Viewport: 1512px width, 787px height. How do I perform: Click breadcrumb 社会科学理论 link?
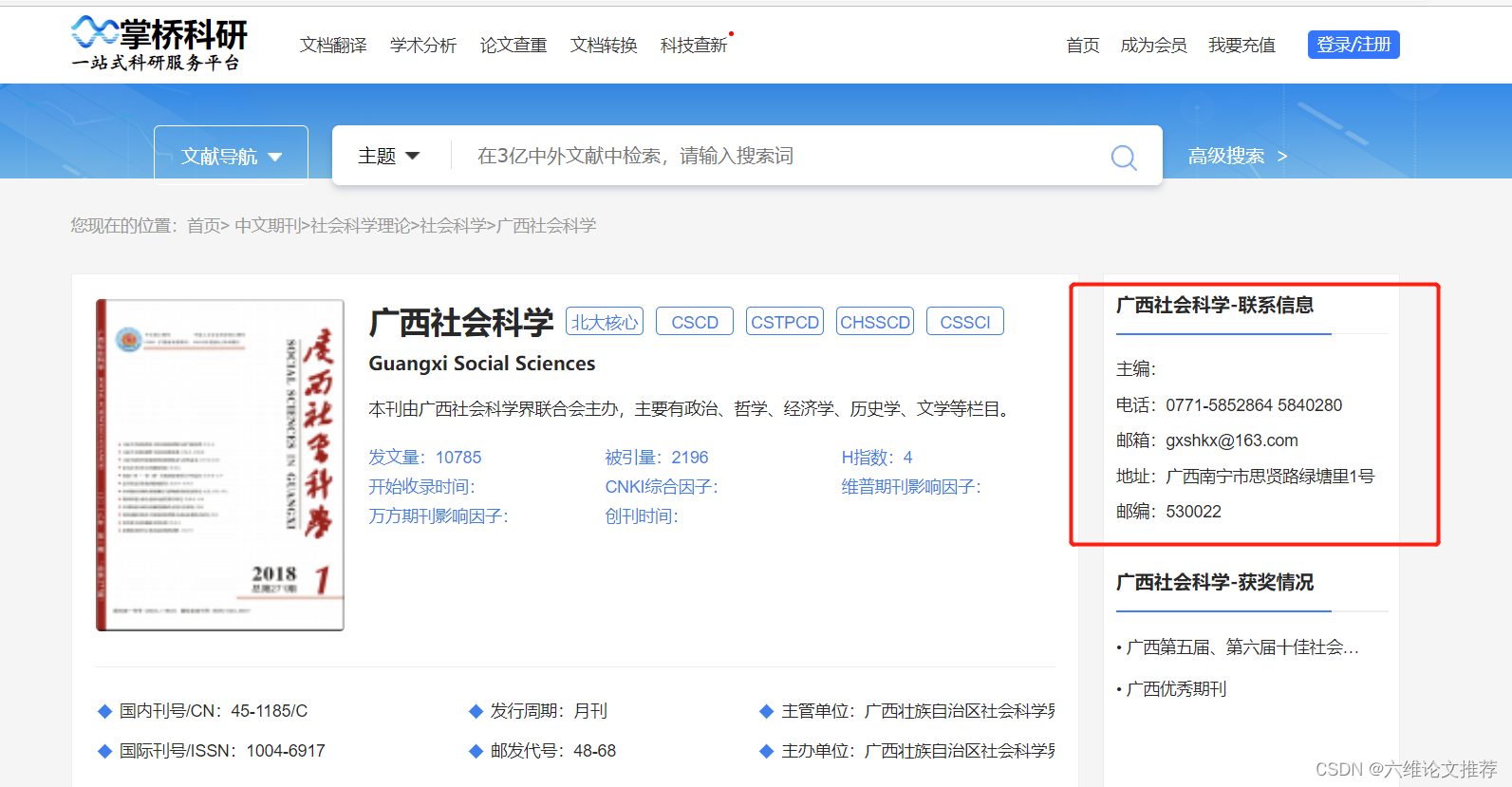pos(360,226)
